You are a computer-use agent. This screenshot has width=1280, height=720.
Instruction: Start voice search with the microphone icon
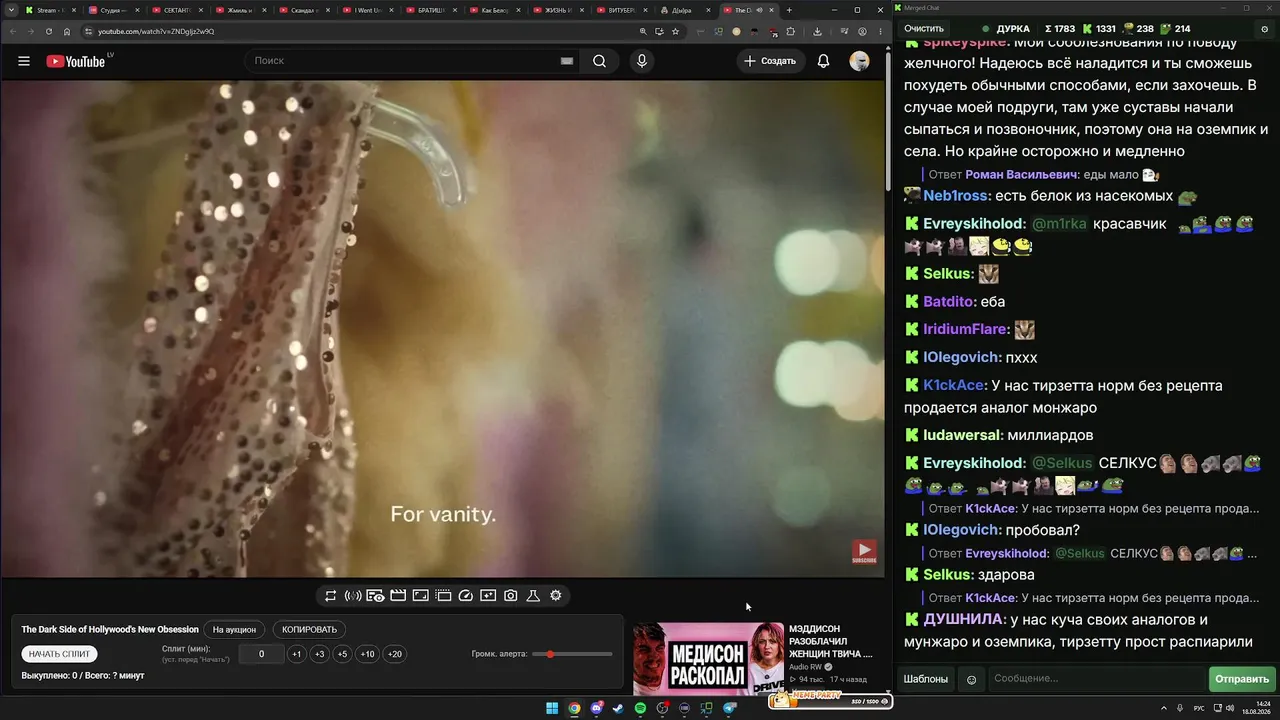click(x=642, y=61)
